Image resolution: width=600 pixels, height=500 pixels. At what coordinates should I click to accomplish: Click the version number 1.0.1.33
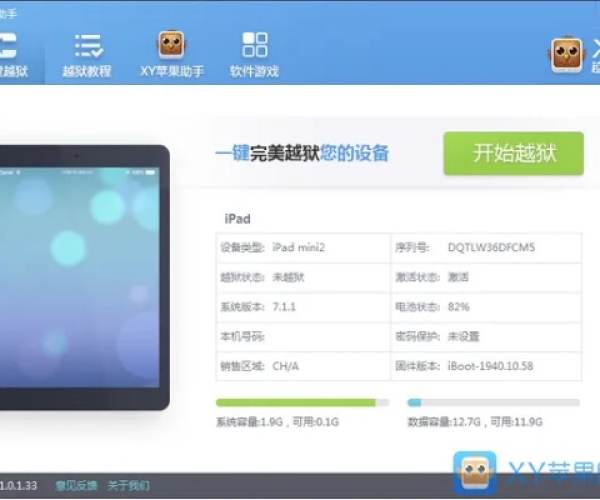coord(18,486)
